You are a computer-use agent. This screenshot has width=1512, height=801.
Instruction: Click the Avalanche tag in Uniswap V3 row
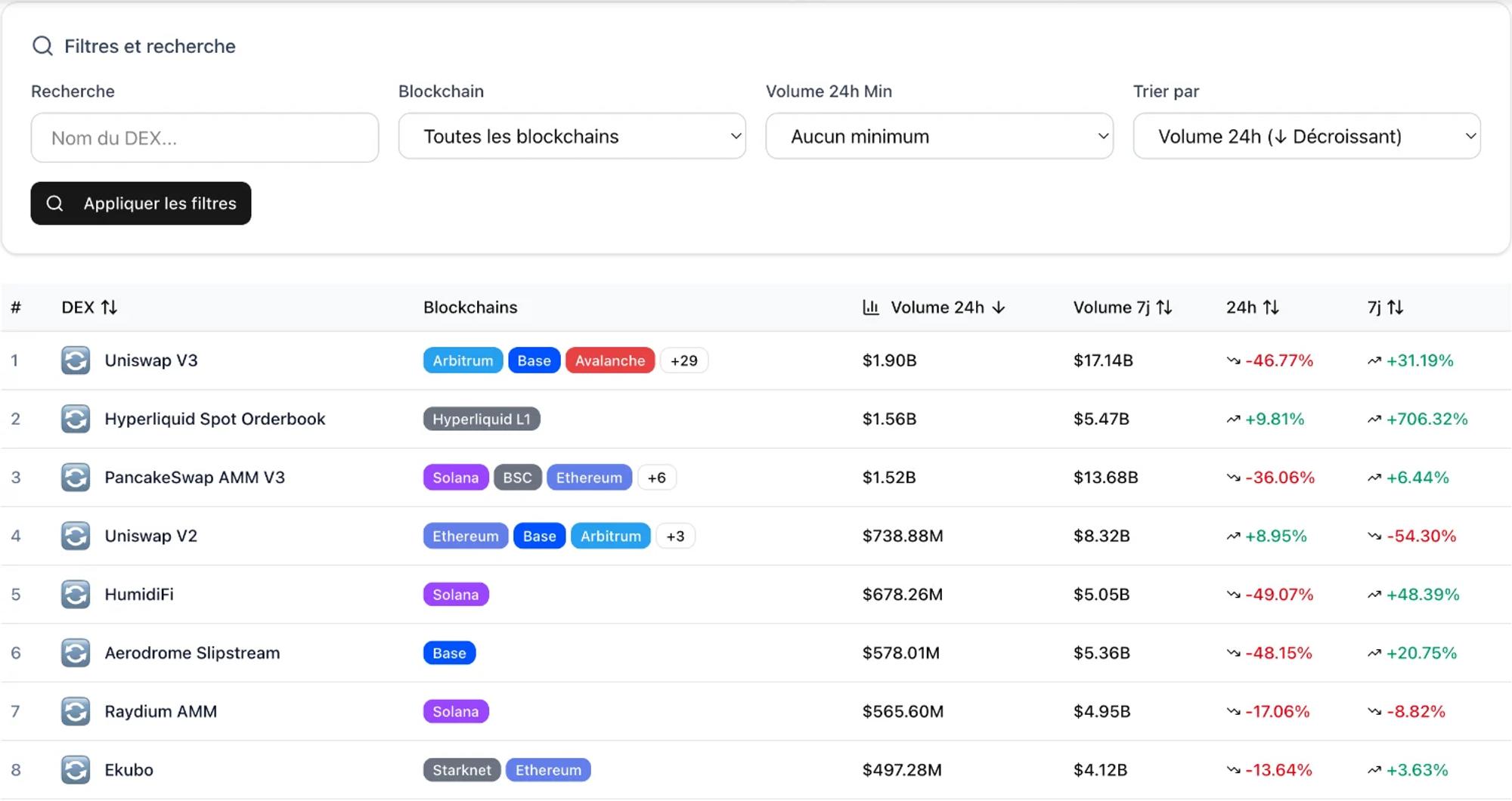click(610, 360)
